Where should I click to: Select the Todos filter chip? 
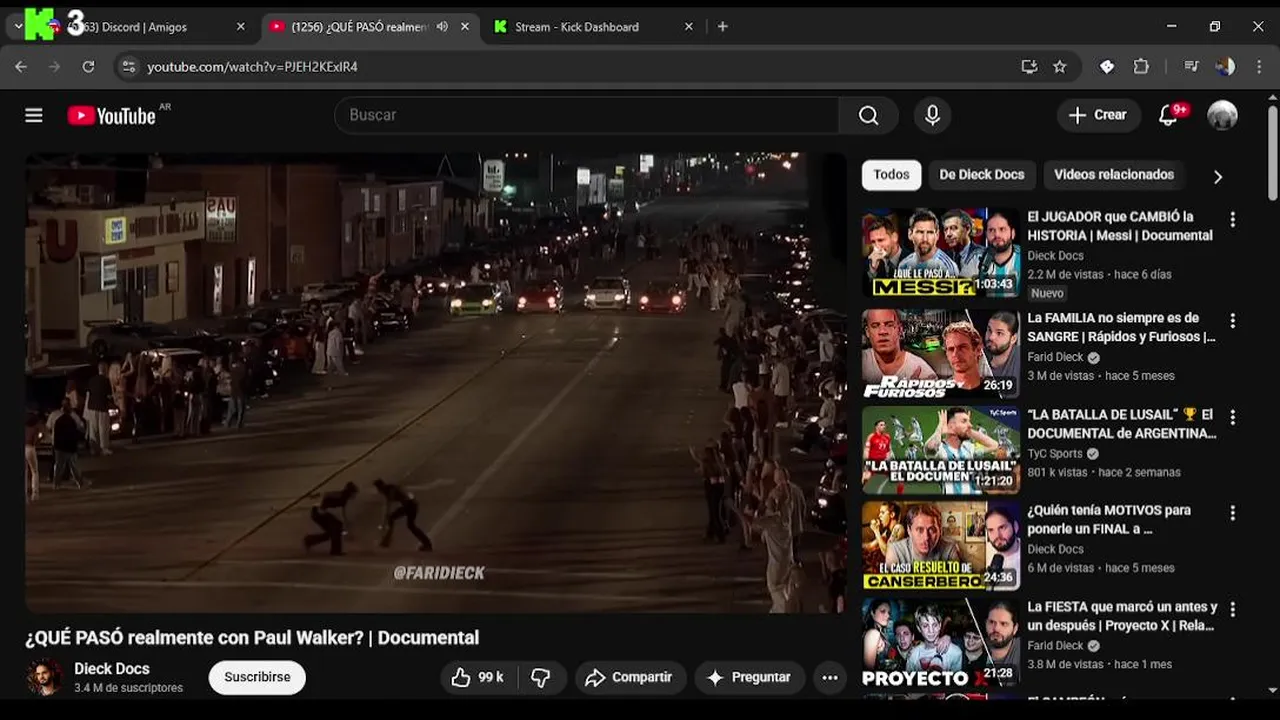[891, 174]
